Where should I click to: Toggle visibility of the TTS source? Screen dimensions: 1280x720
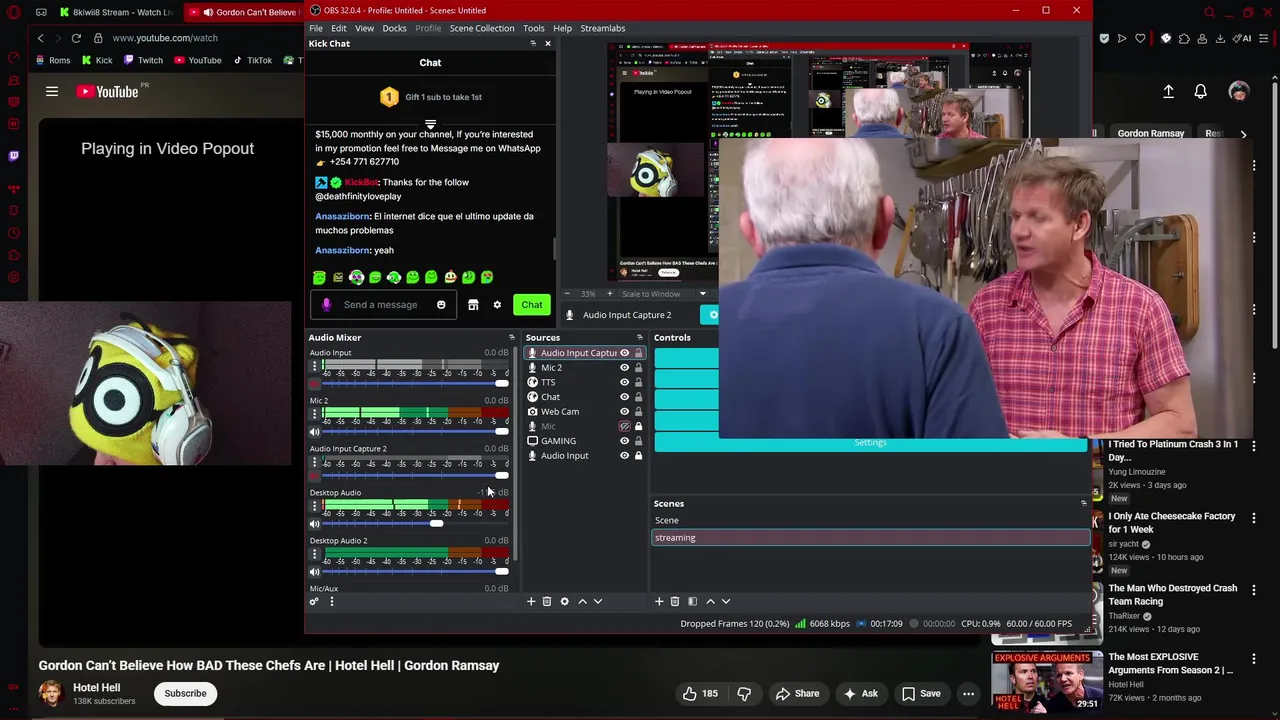pos(624,382)
